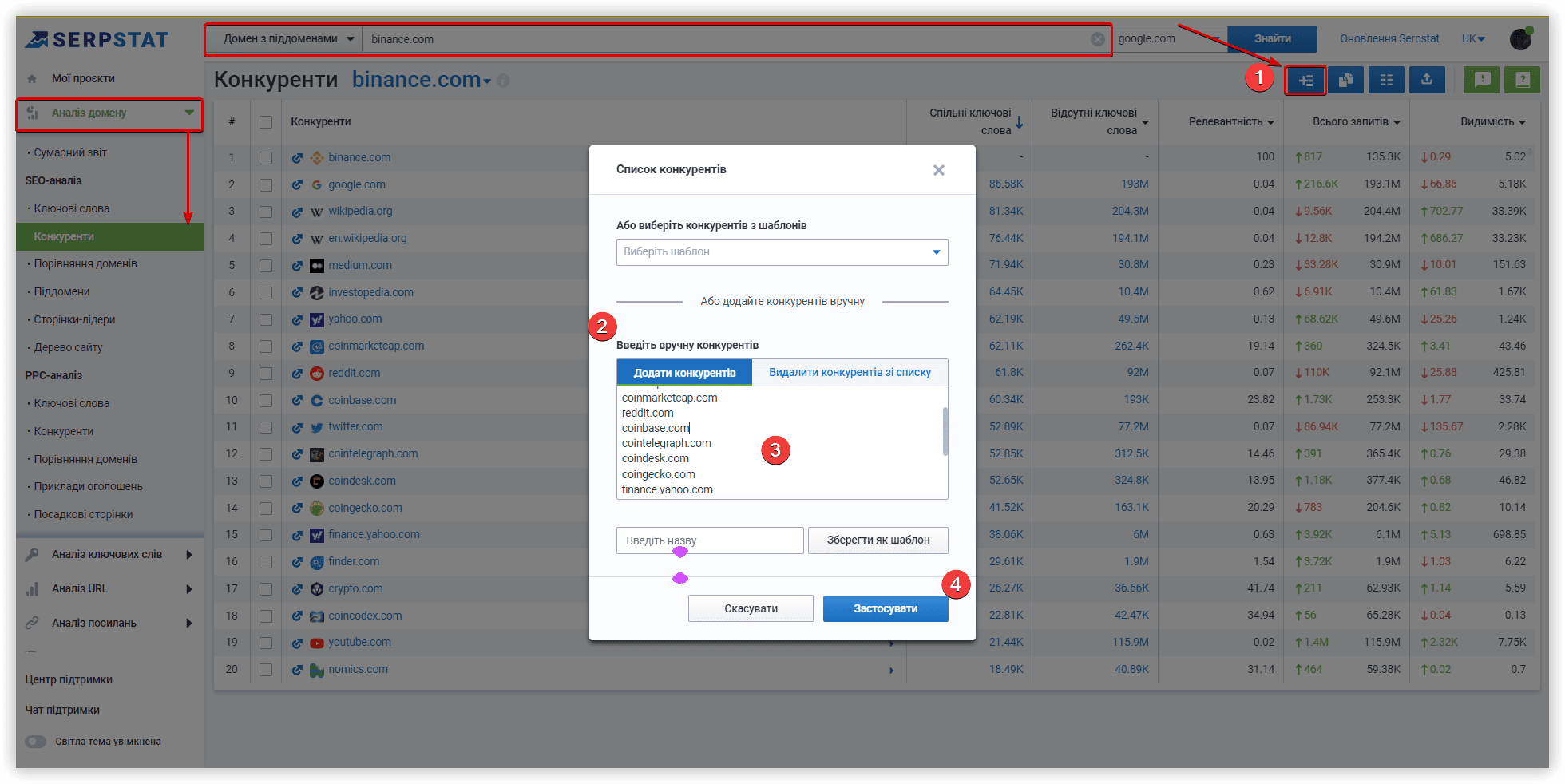
Task: Open external link icon for twitter.com
Action: pos(297,428)
